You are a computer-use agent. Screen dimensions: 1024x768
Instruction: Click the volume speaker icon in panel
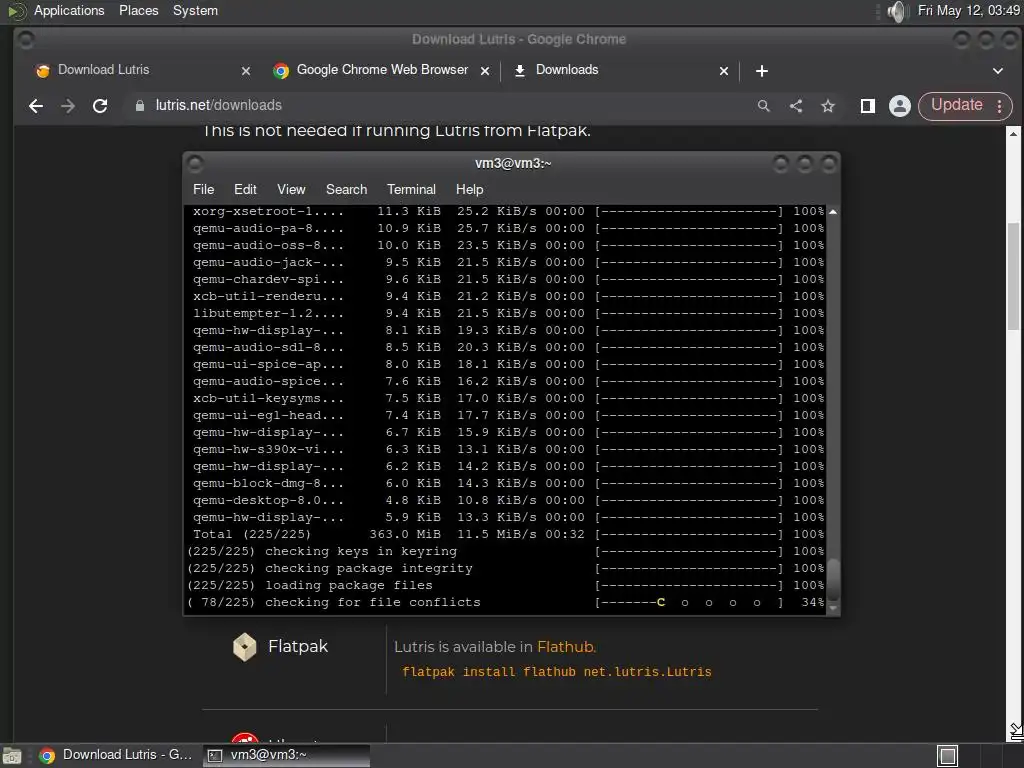(x=899, y=11)
